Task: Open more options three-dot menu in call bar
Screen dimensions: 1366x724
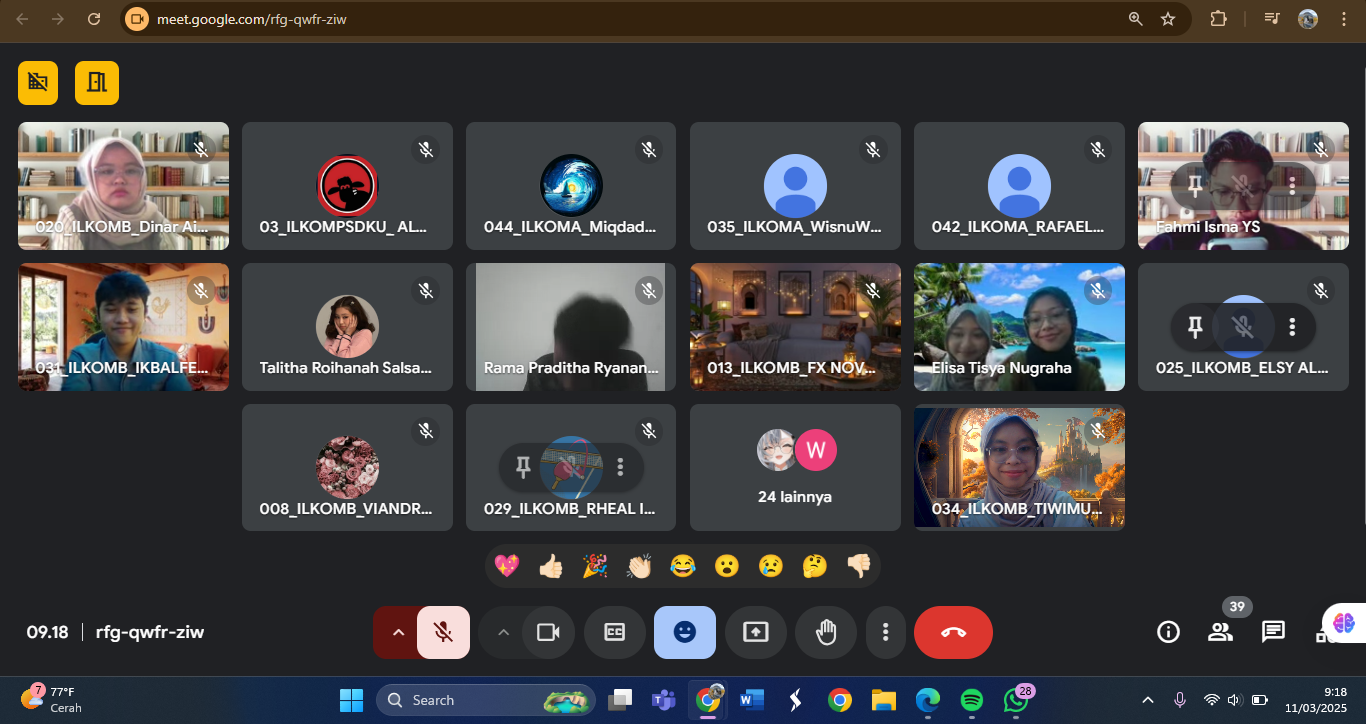Action: click(x=885, y=632)
